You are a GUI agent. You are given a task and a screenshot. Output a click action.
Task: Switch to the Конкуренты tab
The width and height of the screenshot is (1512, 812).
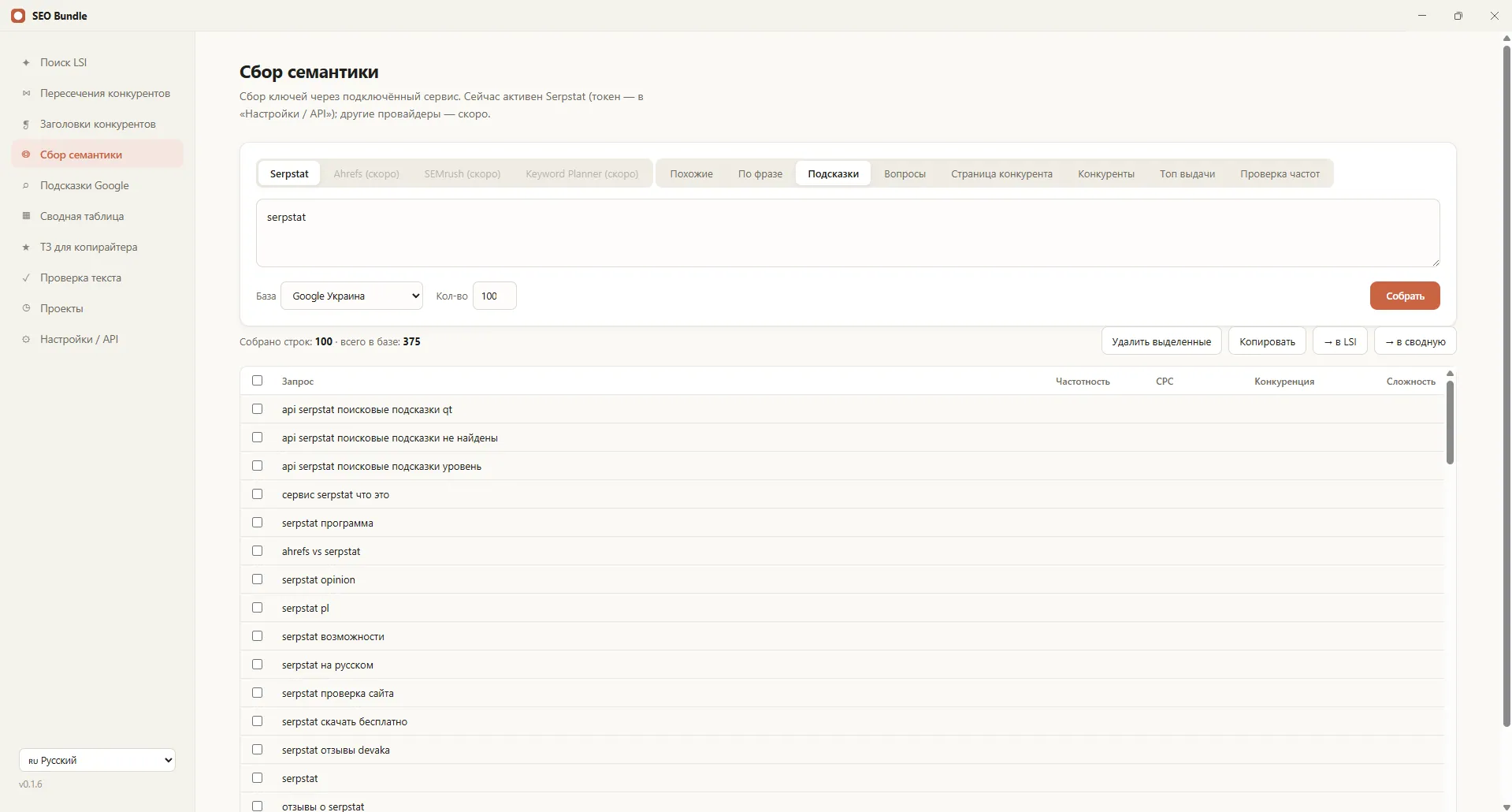pyautogui.click(x=1106, y=173)
